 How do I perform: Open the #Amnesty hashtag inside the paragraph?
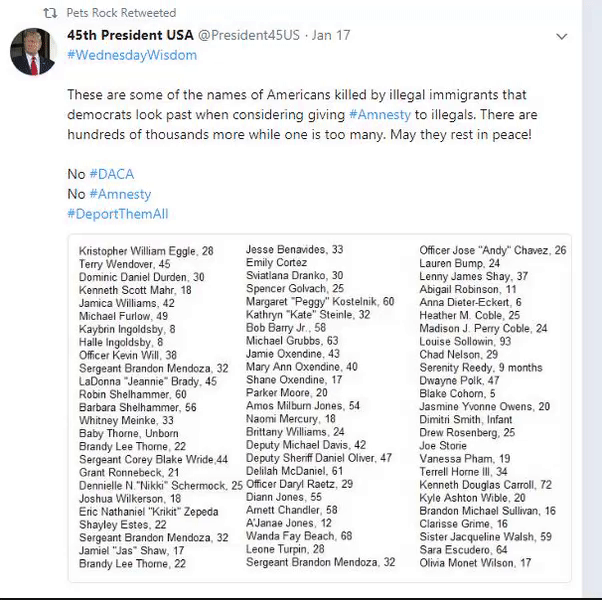click(x=380, y=115)
